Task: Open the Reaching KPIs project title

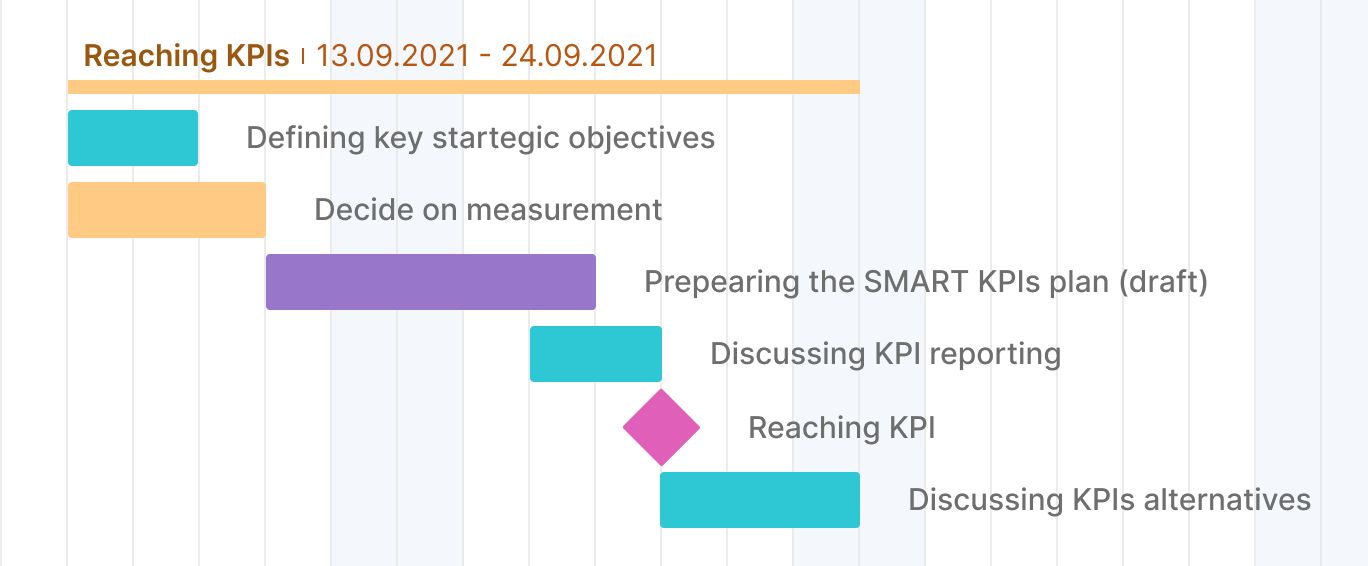Action: pos(187,55)
